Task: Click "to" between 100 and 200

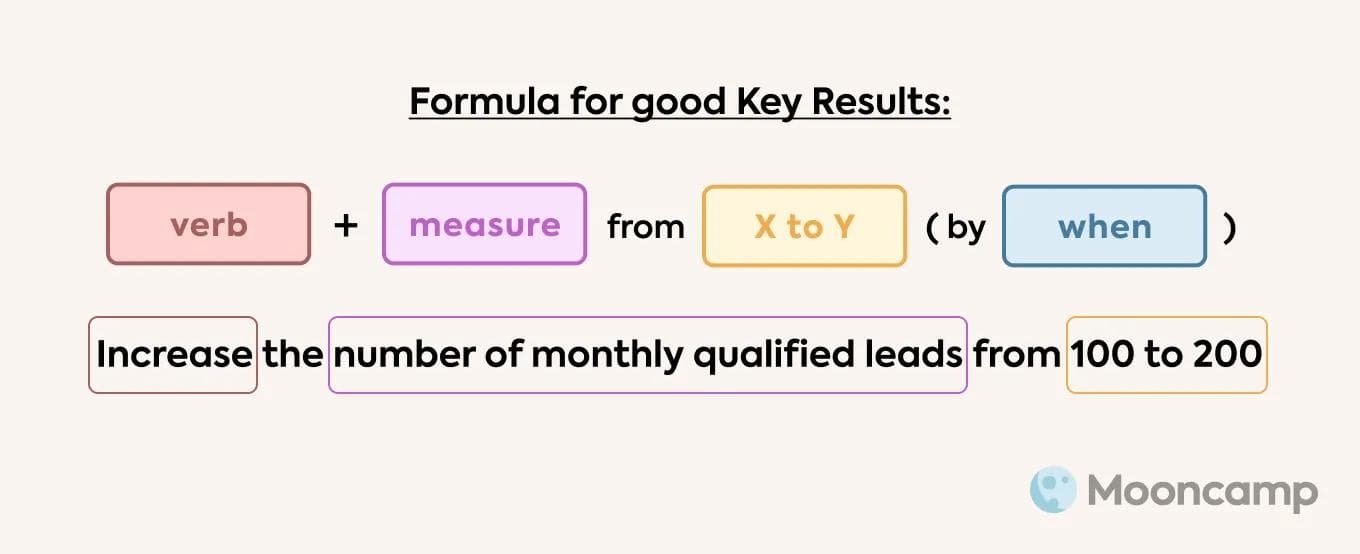Action: pyautogui.click(x=1163, y=355)
